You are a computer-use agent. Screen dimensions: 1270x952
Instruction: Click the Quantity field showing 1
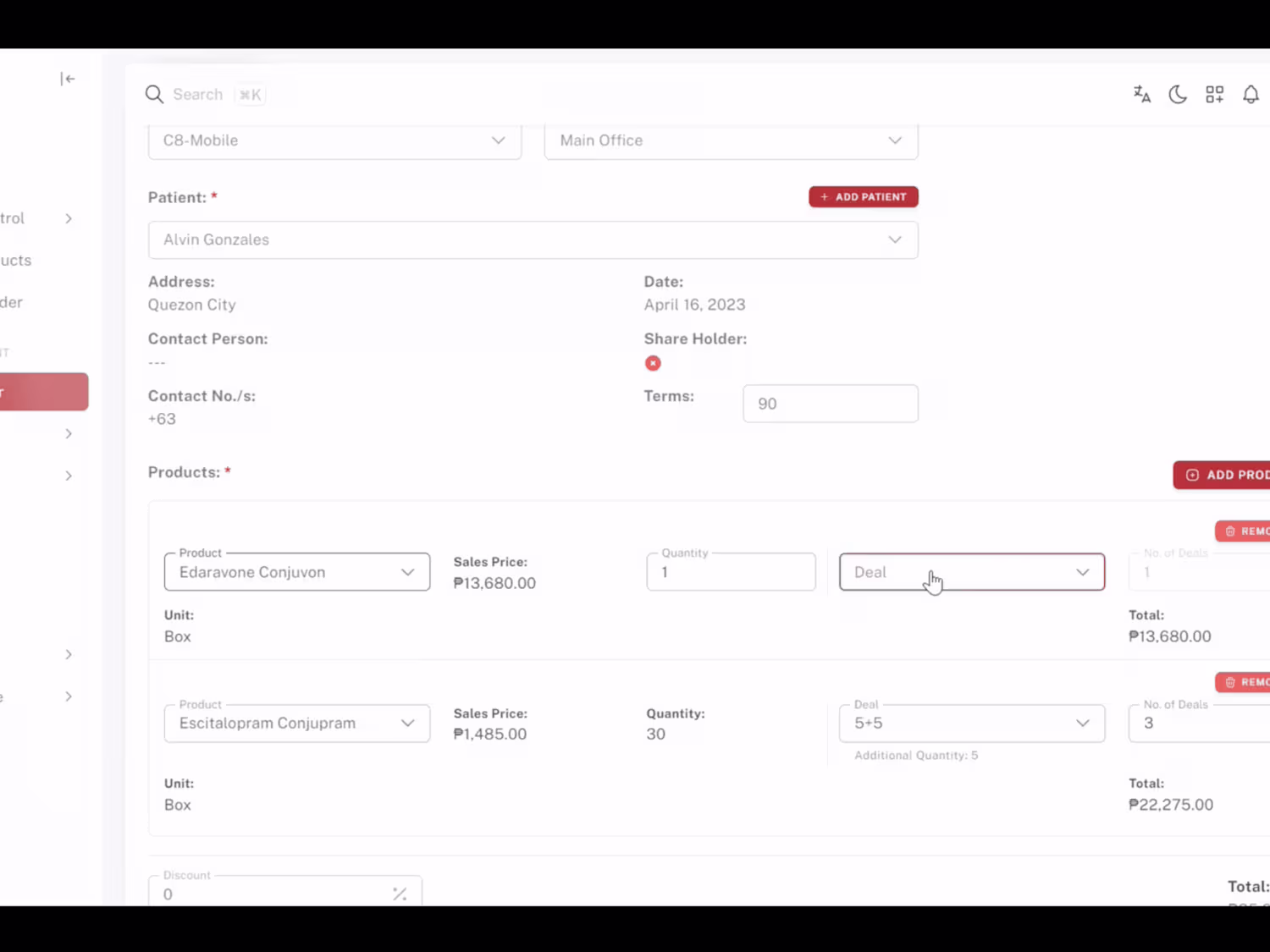coord(731,572)
